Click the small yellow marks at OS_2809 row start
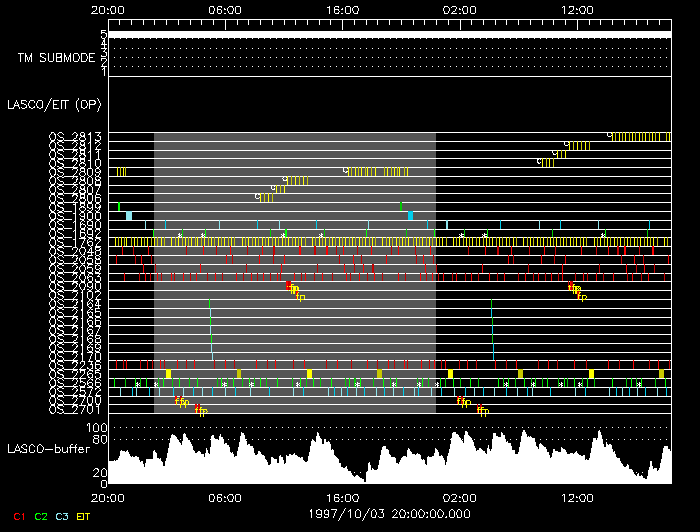 [x=121, y=172]
